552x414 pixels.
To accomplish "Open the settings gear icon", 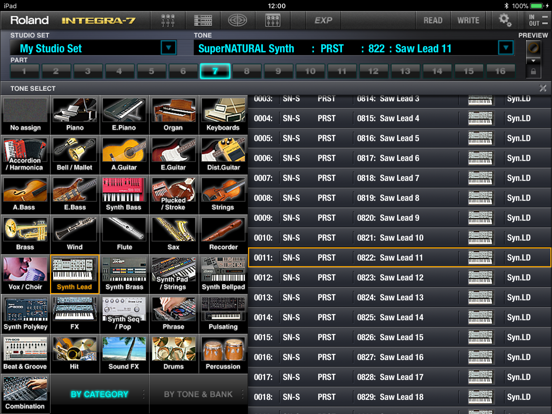I will click(504, 20).
